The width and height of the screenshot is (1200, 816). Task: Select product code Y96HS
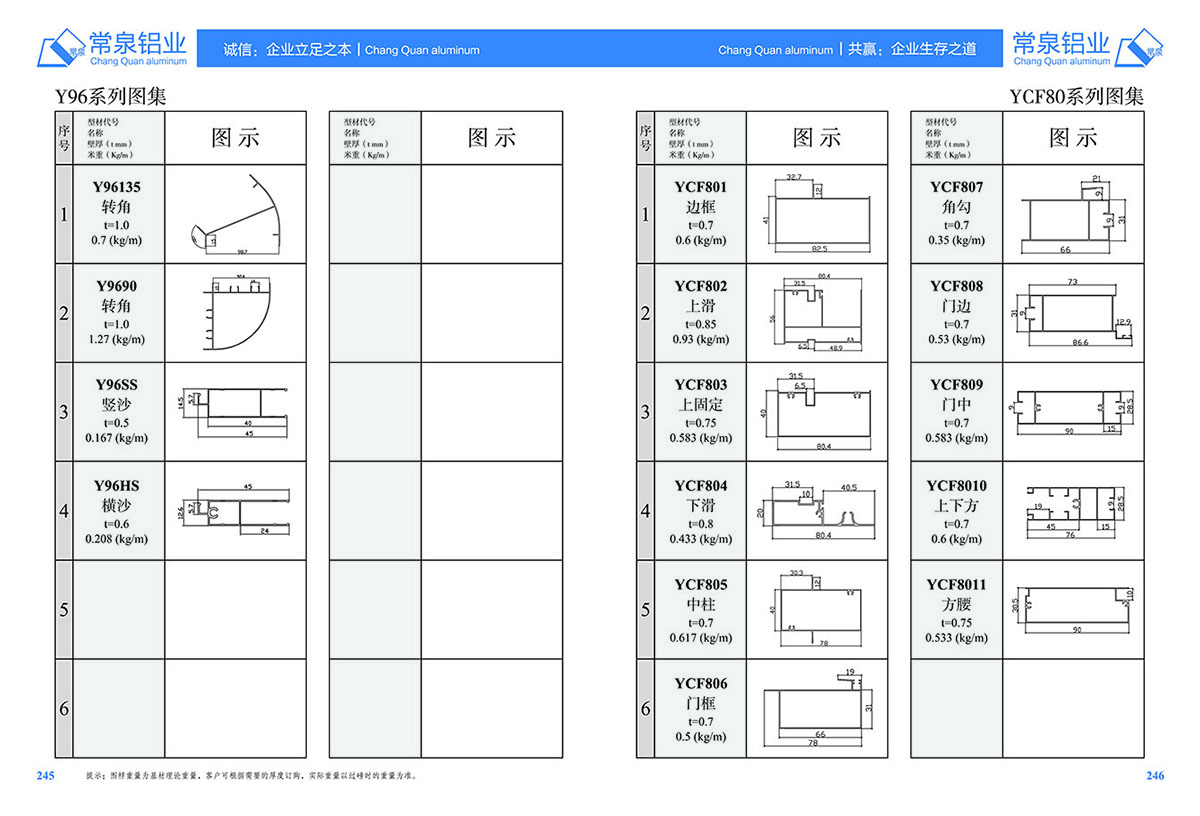pos(117,486)
